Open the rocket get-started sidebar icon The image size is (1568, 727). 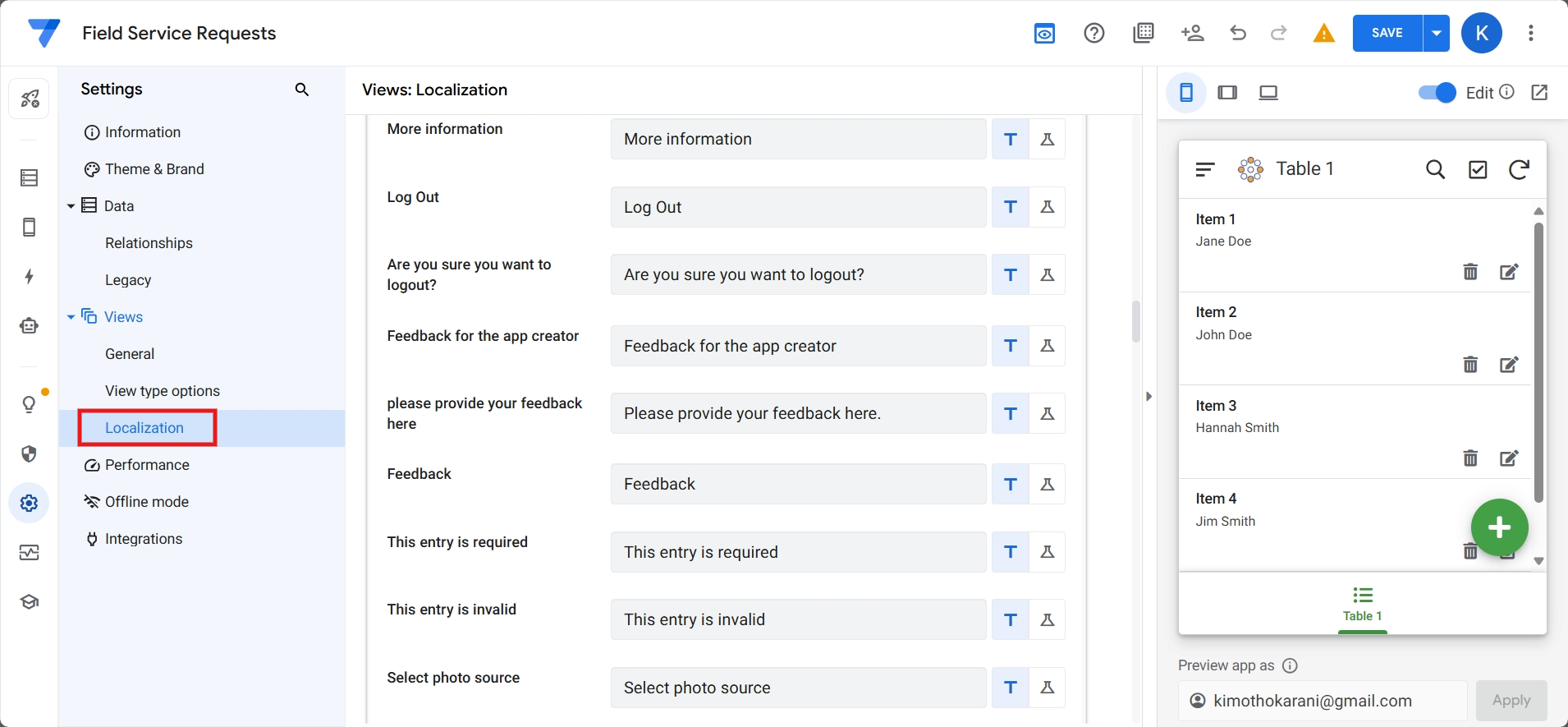tap(30, 99)
